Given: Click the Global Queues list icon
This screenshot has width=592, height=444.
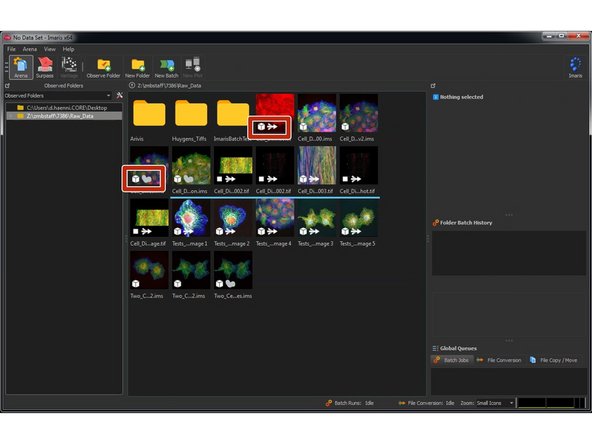Looking at the screenshot, I should (x=435, y=348).
